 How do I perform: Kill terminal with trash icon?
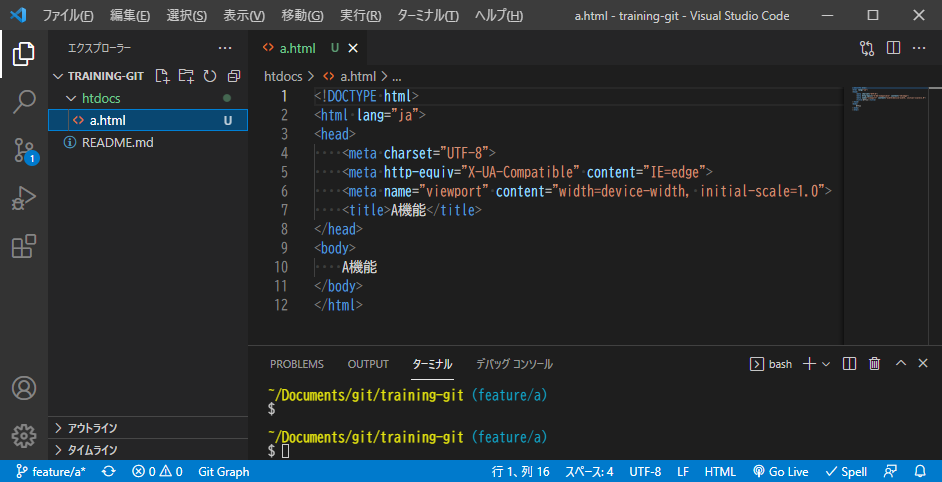(875, 364)
